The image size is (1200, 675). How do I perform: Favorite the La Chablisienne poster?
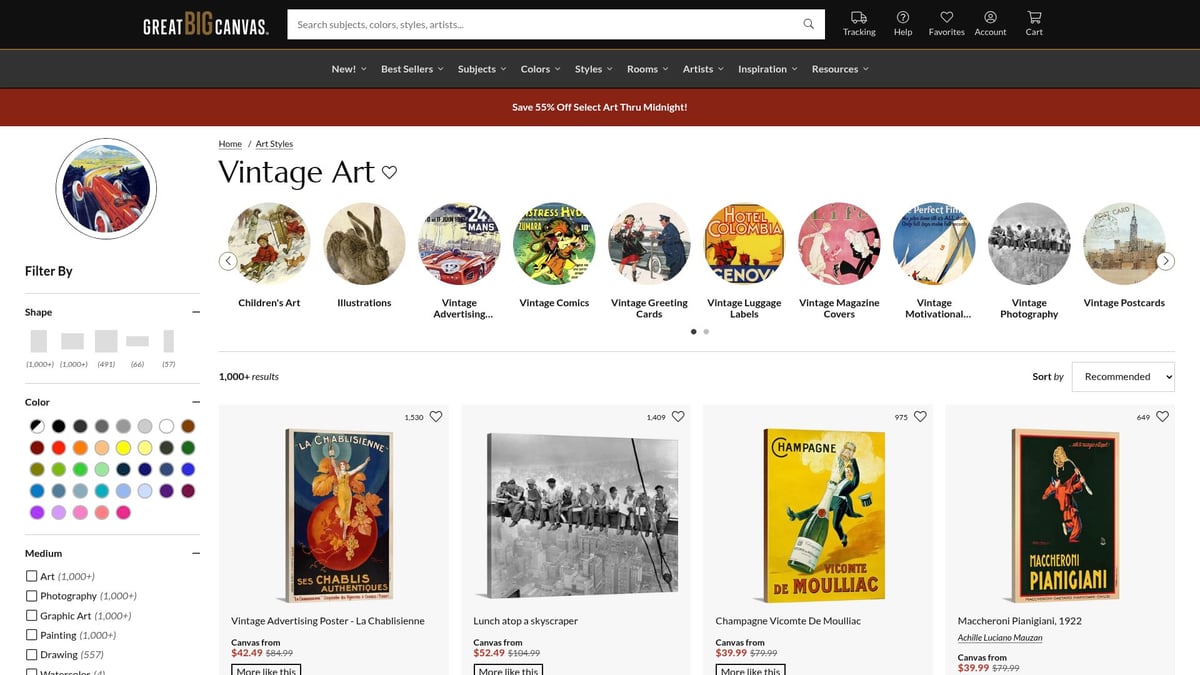pyautogui.click(x=436, y=417)
